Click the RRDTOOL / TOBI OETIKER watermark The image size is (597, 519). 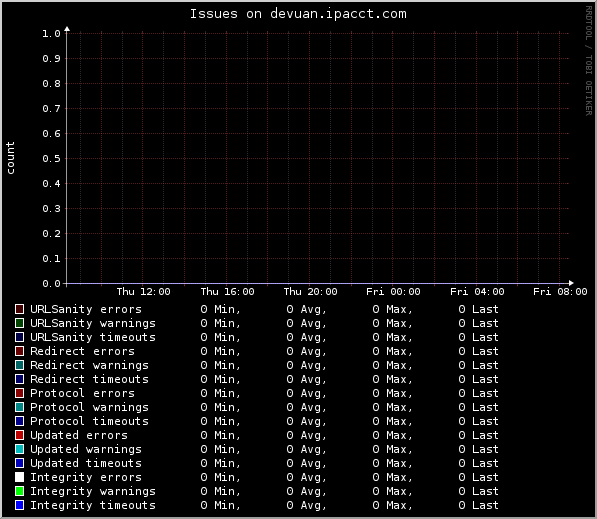coord(589,61)
